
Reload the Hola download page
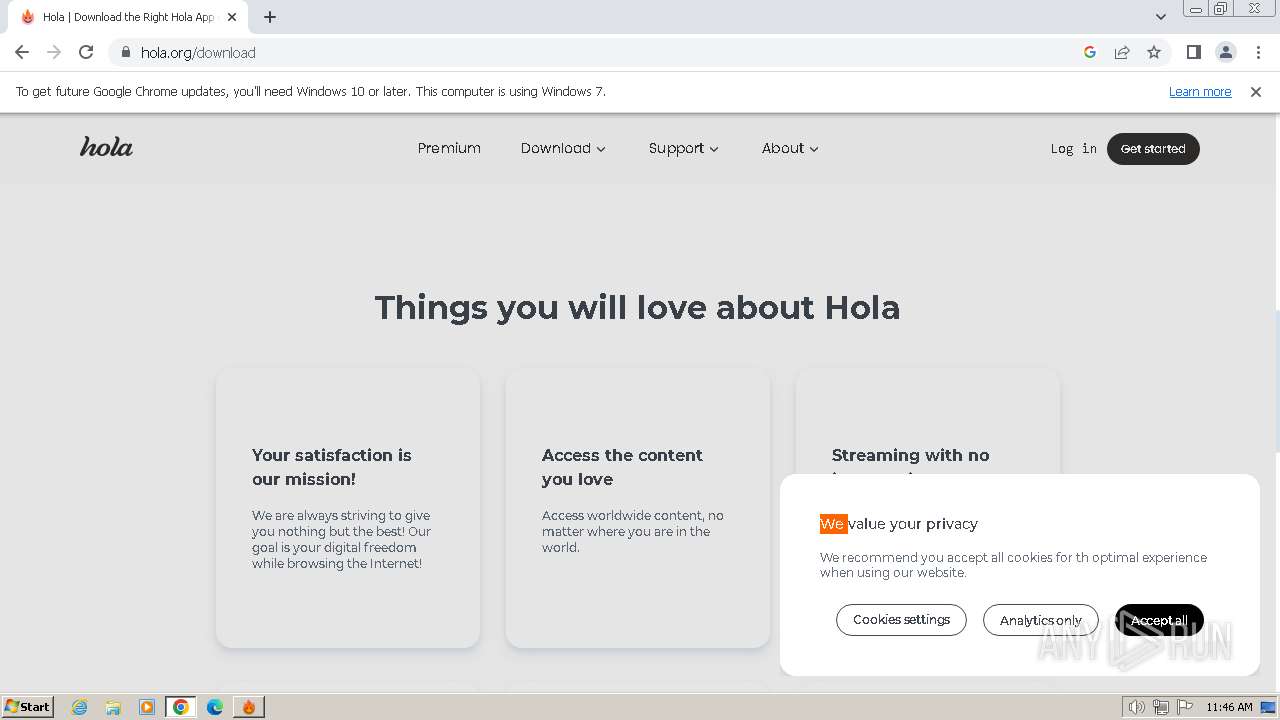[x=86, y=52]
